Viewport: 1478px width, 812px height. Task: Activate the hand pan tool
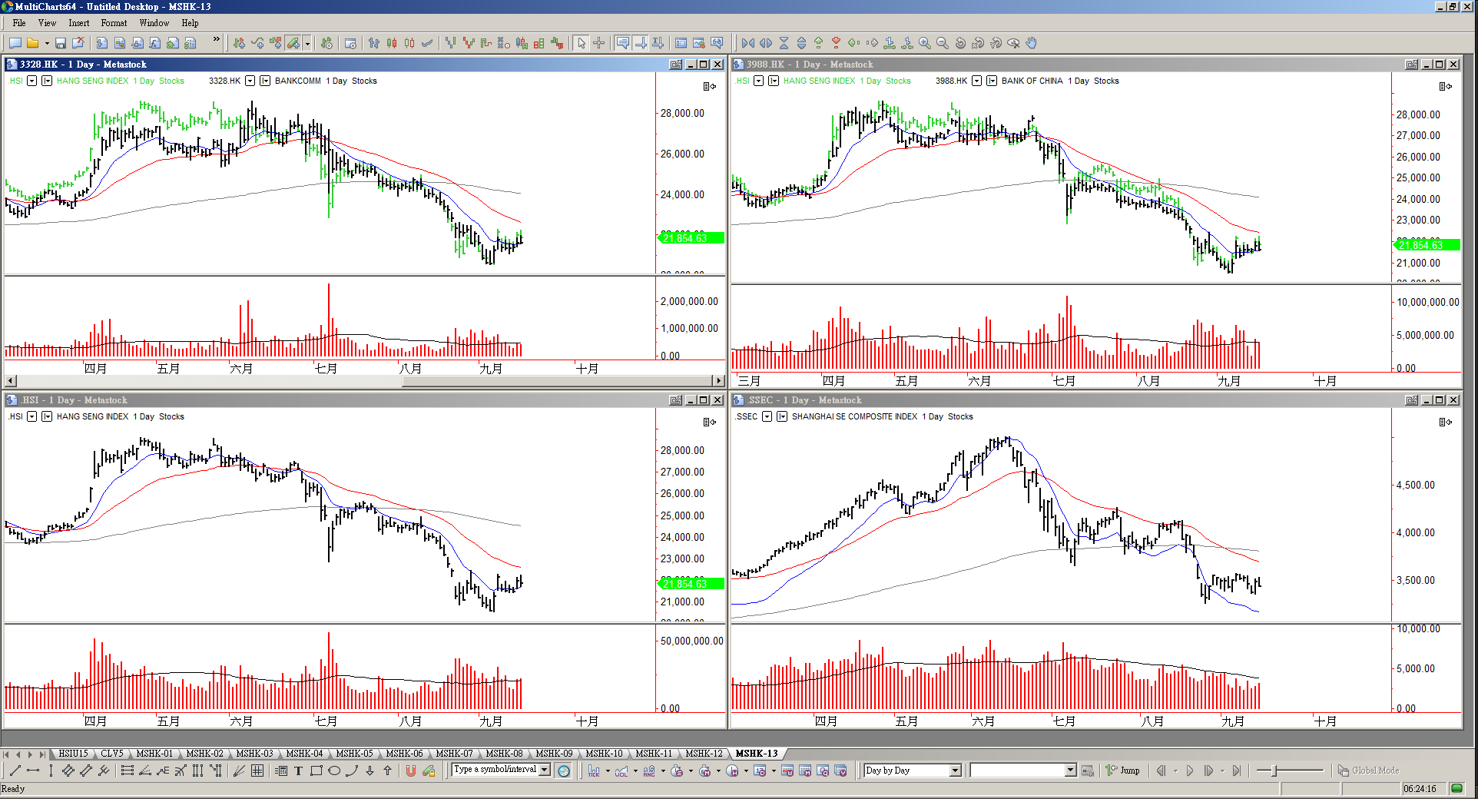[x=1032, y=43]
